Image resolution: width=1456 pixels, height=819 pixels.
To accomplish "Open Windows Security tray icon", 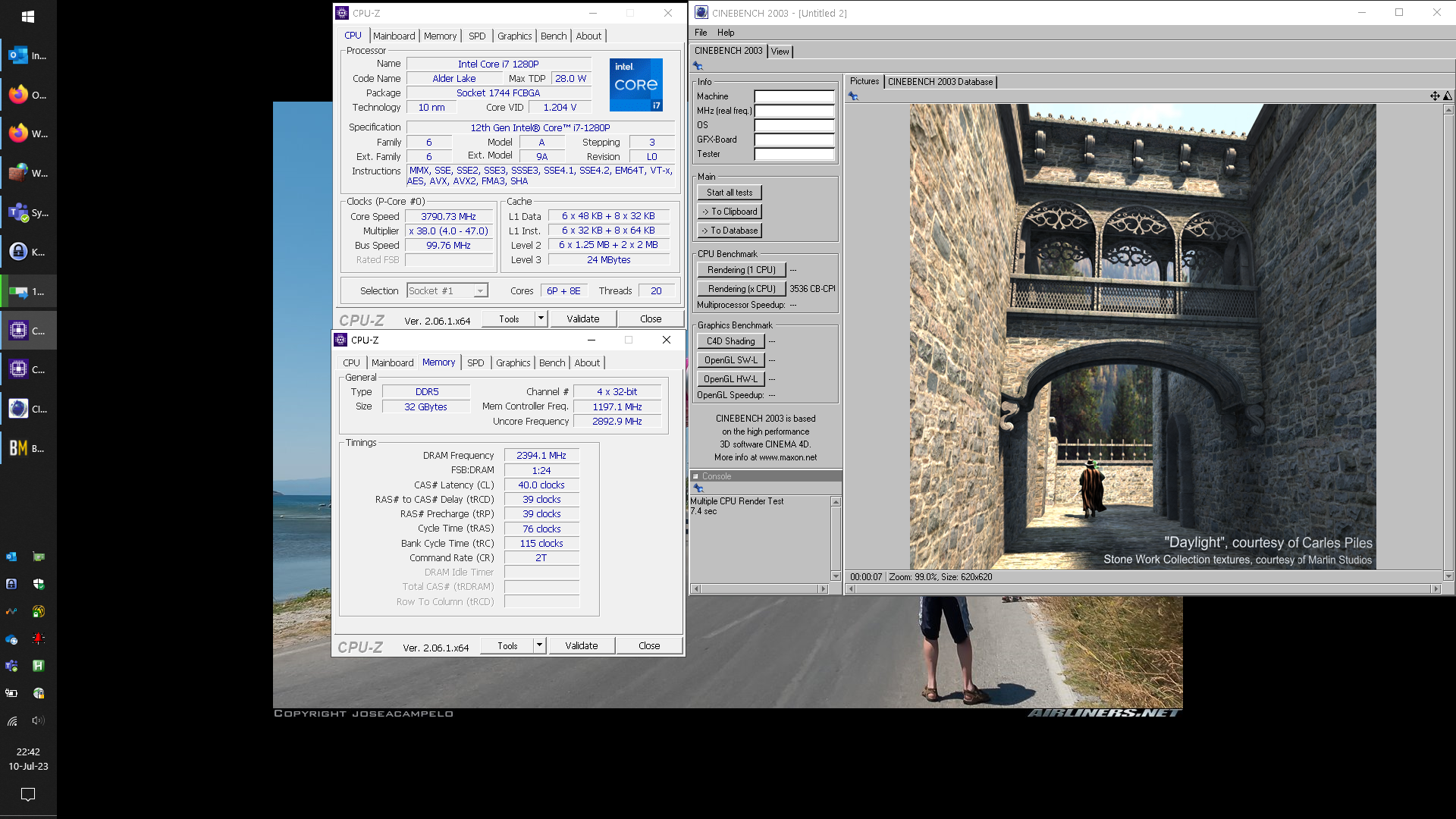I will [39, 584].
